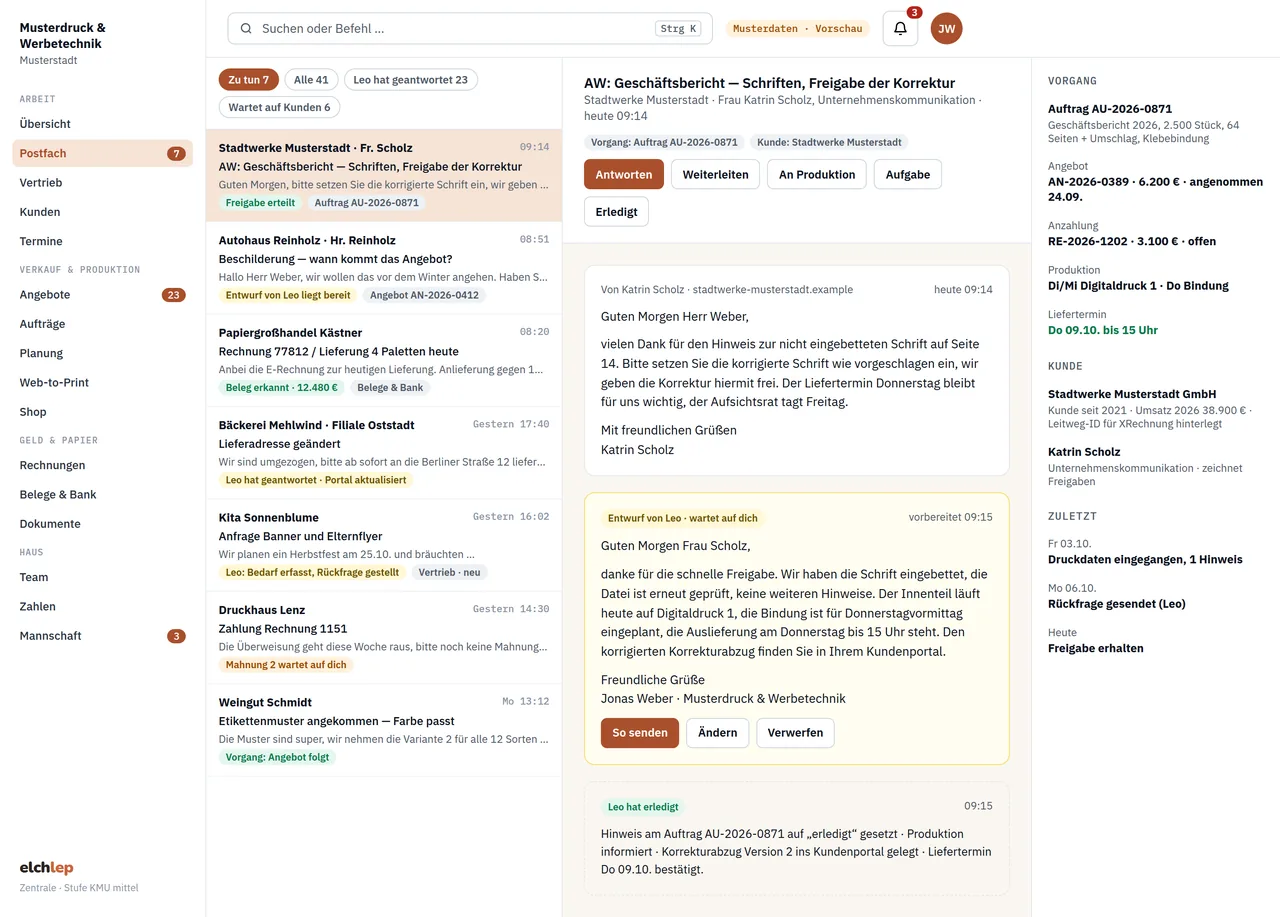Viewport: 1280px width, 917px height.
Task: Click the Antworten button
Action: [x=624, y=174]
